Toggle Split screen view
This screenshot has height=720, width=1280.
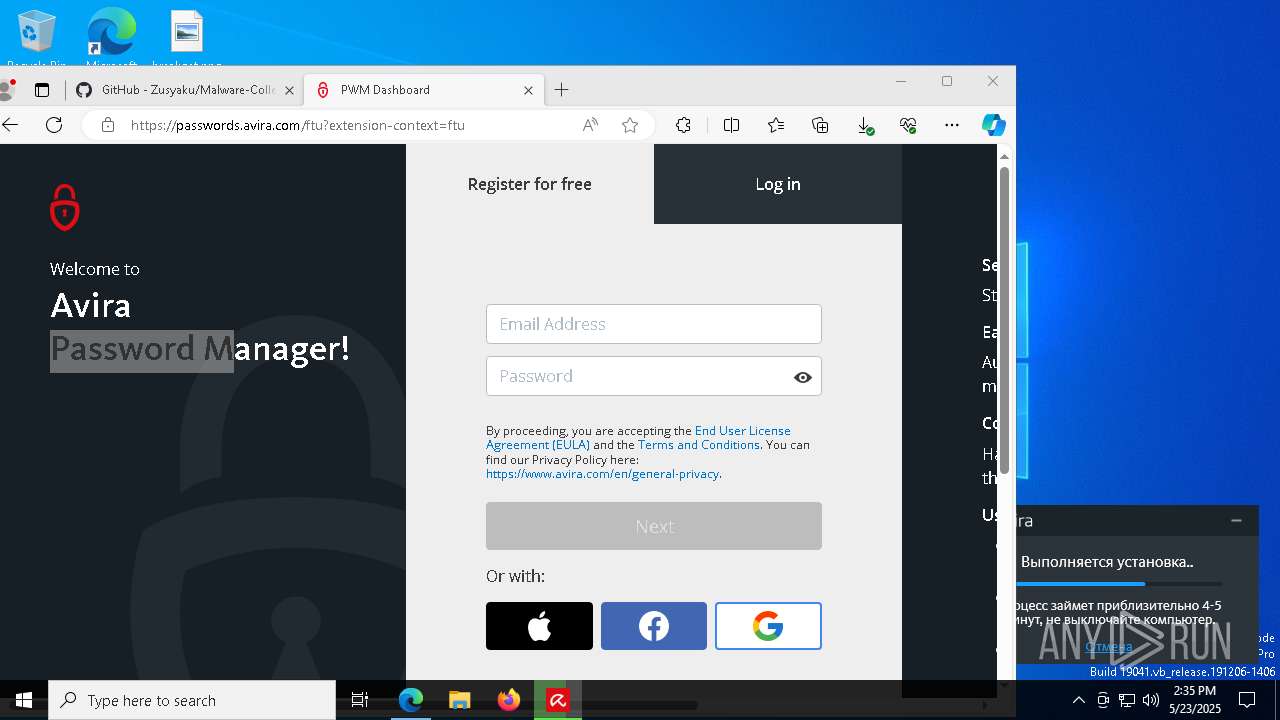pyautogui.click(x=731, y=125)
